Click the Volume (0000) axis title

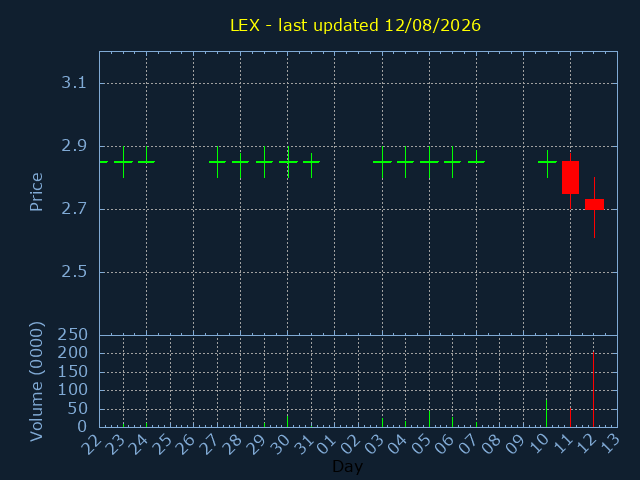[36, 382]
